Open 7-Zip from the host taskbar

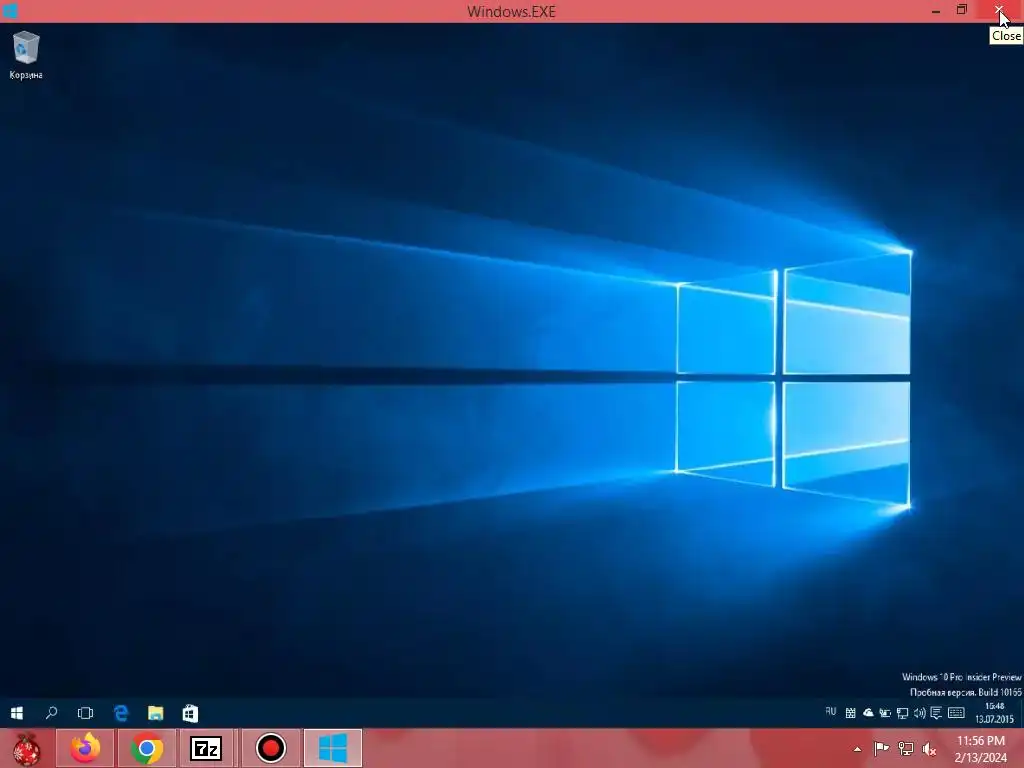[x=206, y=748]
